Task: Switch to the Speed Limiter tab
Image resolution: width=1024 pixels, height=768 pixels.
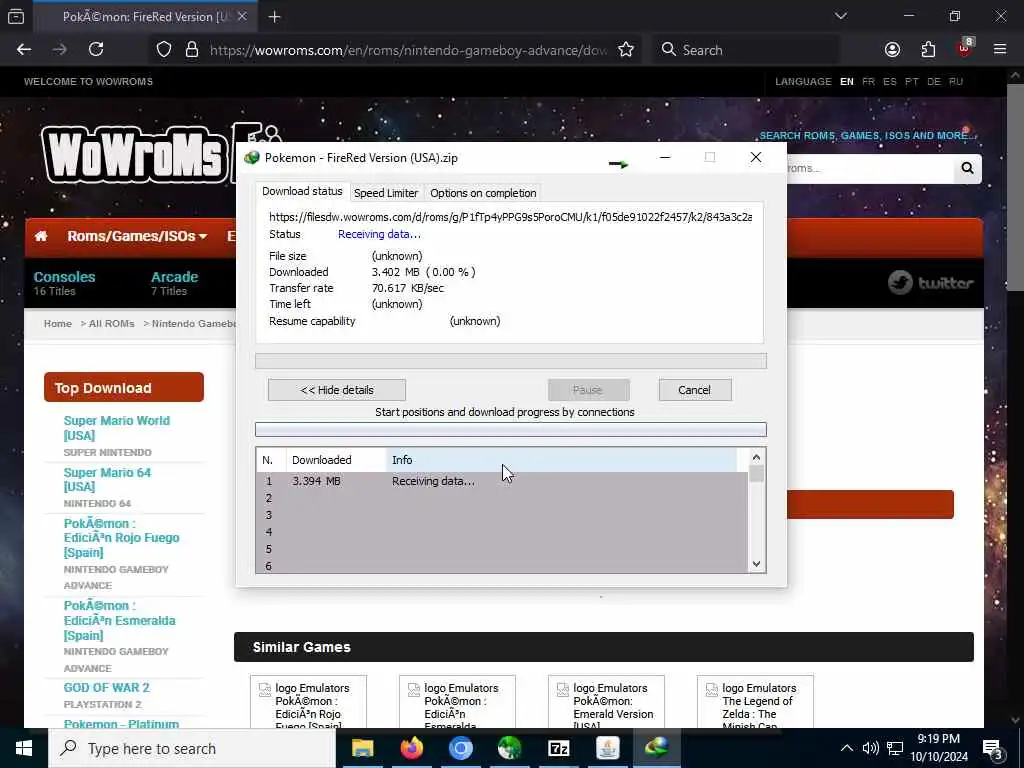Action: (386, 193)
